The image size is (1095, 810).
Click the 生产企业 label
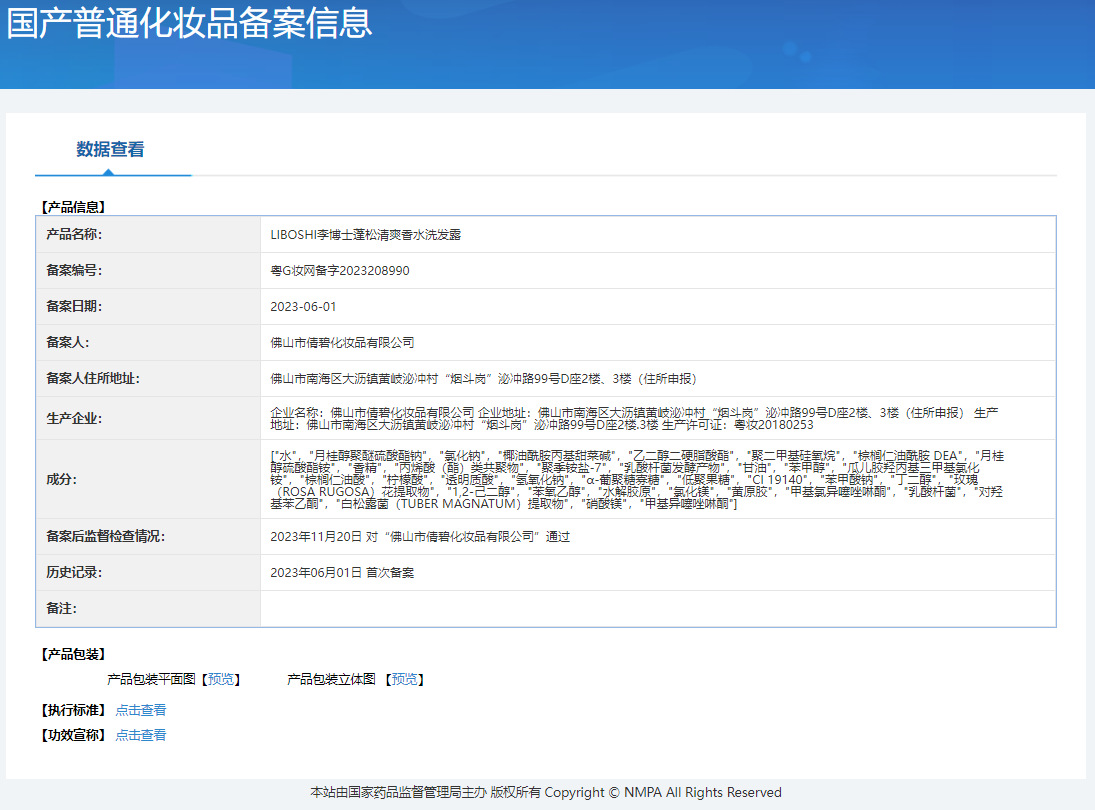tap(74, 418)
